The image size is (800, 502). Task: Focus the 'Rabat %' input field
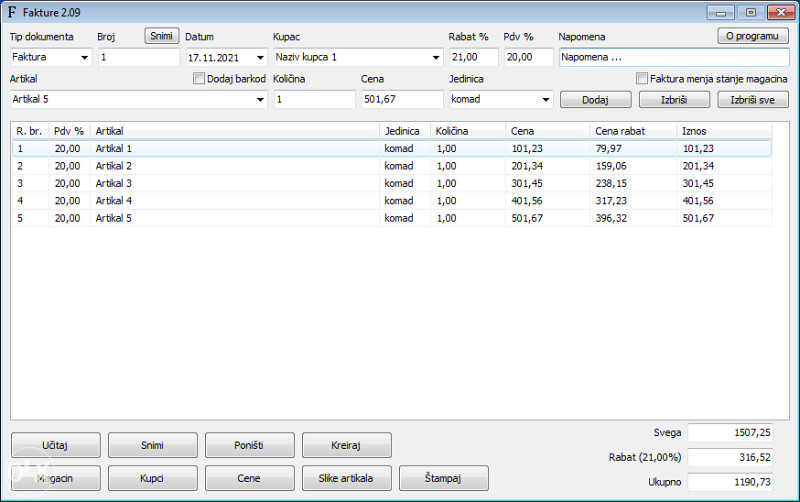(x=473, y=57)
